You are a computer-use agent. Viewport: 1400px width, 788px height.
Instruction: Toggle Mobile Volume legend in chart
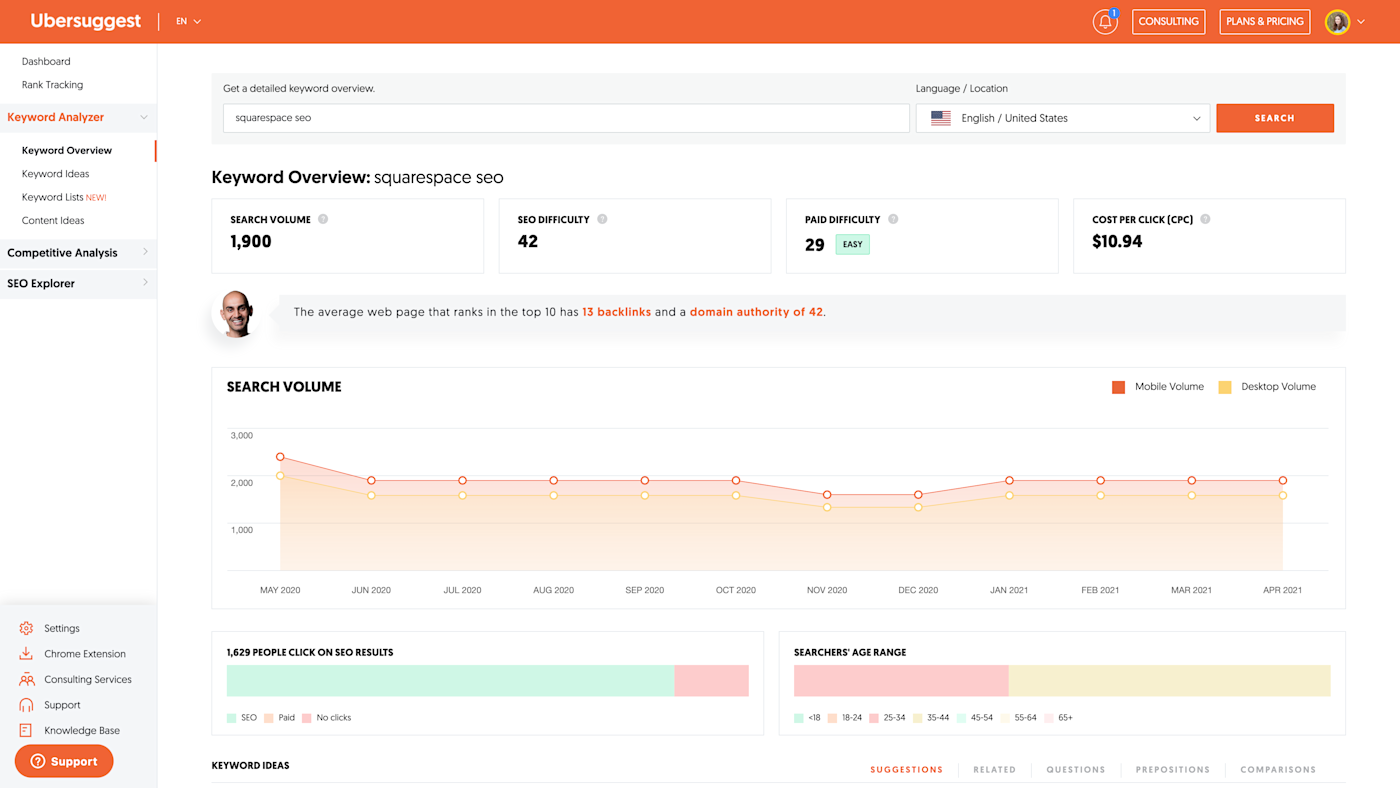point(1158,387)
